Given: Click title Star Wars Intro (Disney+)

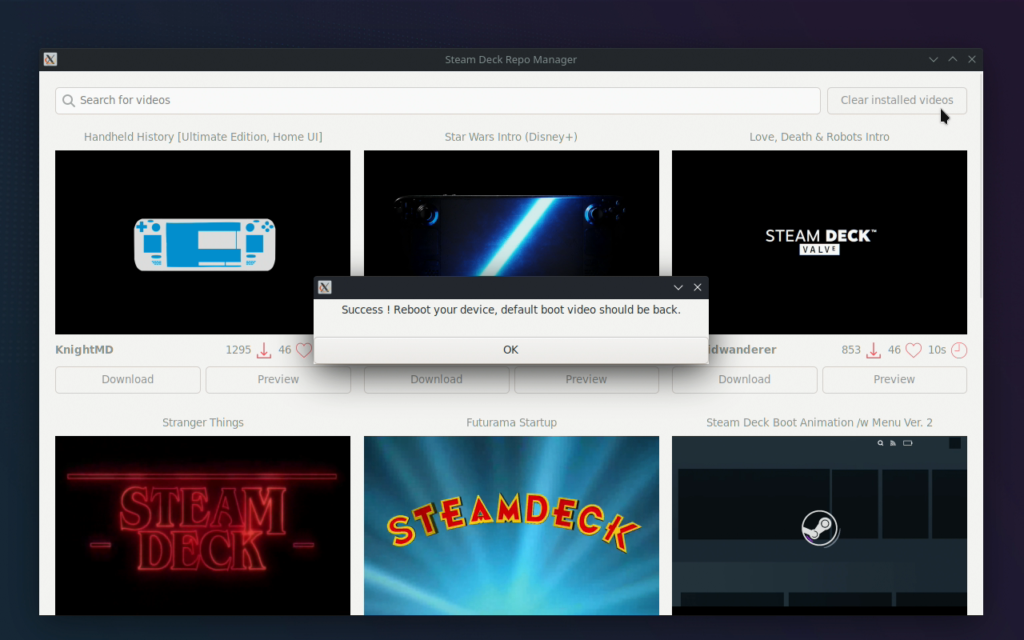Looking at the screenshot, I should pyautogui.click(x=511, y=136).
